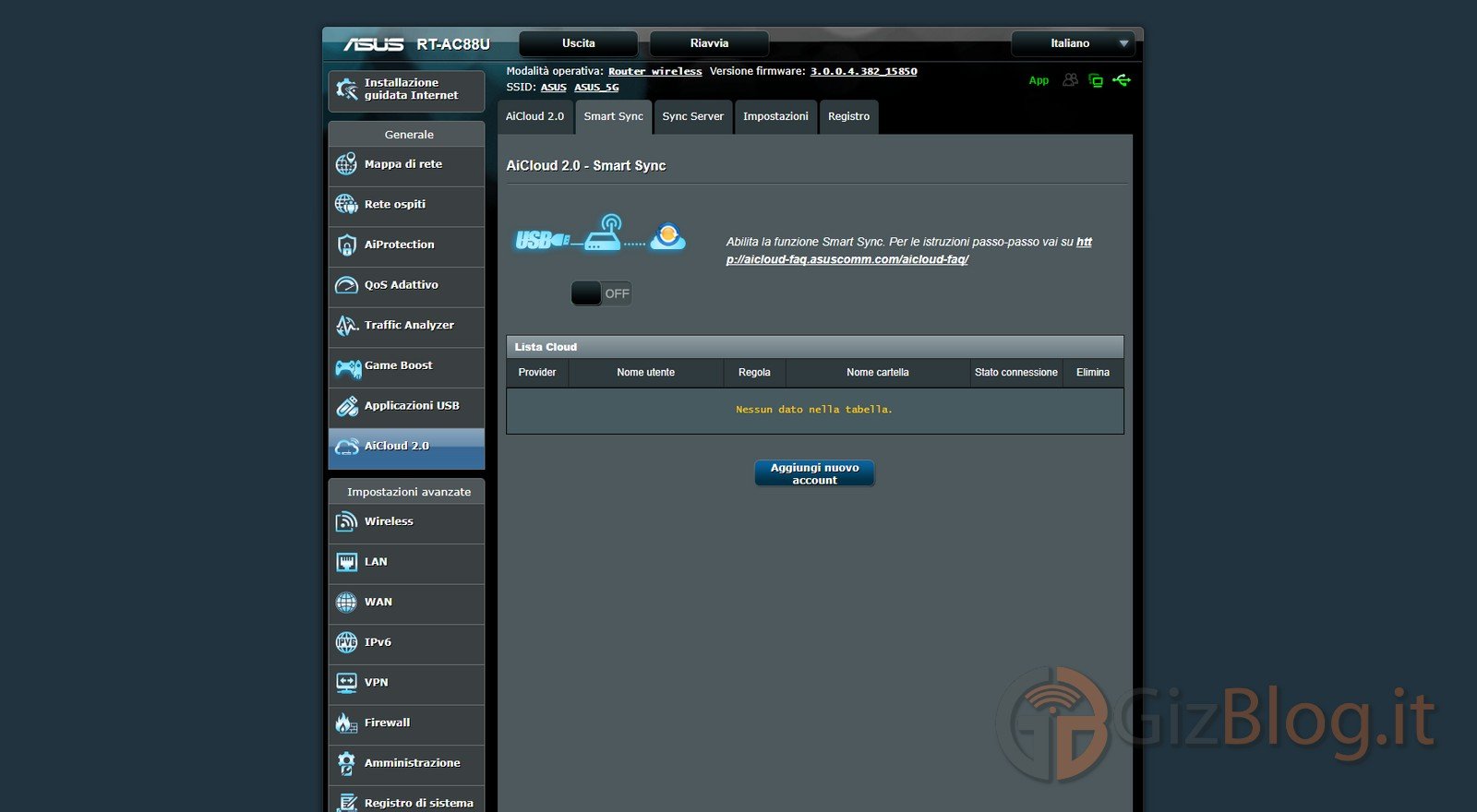Open the Rete ospiti icon
This screenshot has height=812, width=1477.
(346, 204)
